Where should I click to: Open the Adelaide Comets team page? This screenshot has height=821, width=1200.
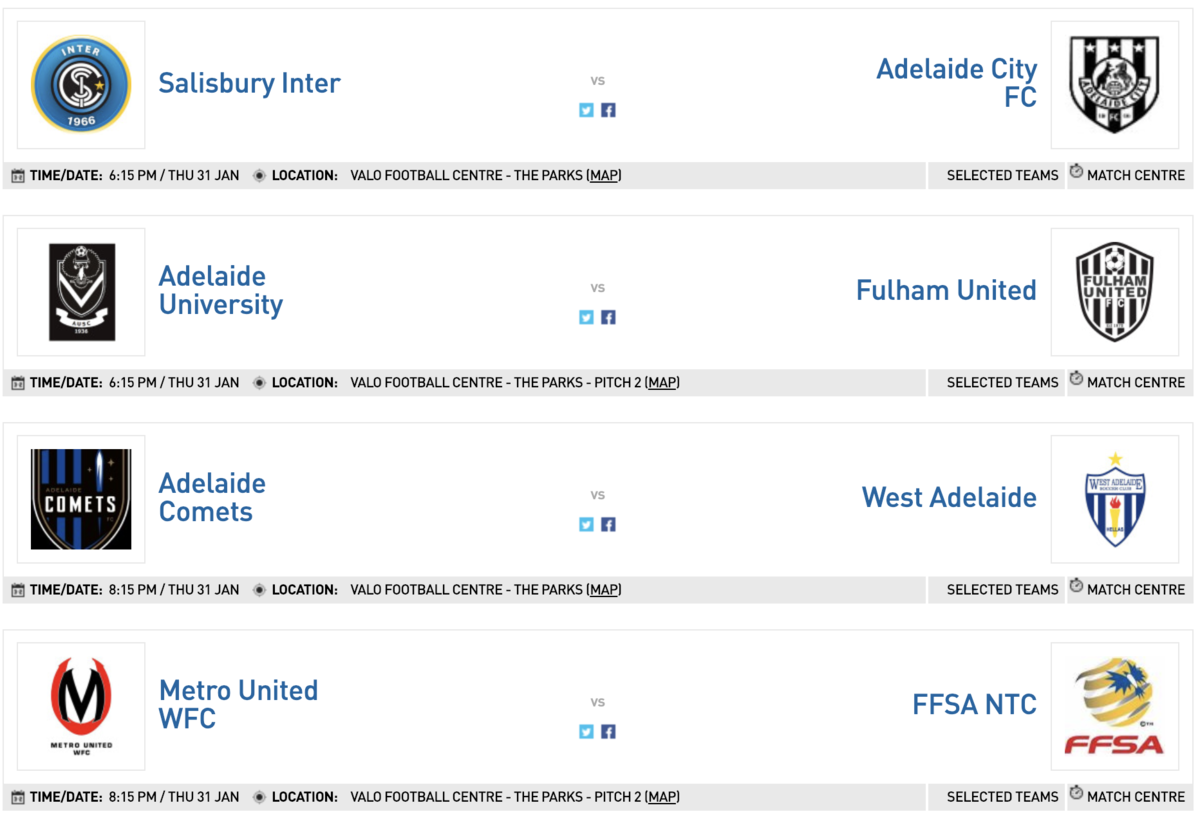212,497
